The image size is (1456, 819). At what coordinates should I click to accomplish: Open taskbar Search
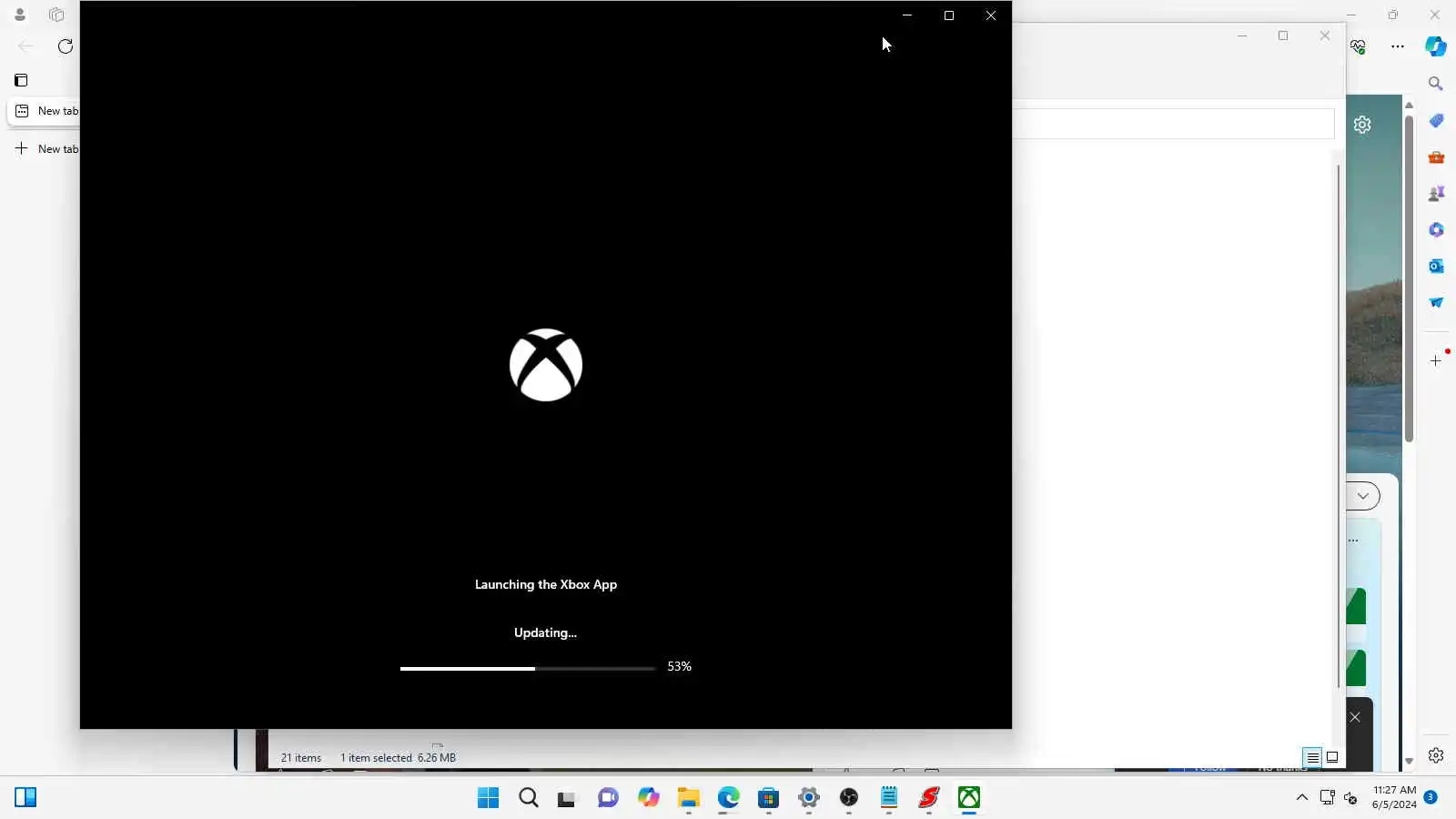tap(529, 798)
